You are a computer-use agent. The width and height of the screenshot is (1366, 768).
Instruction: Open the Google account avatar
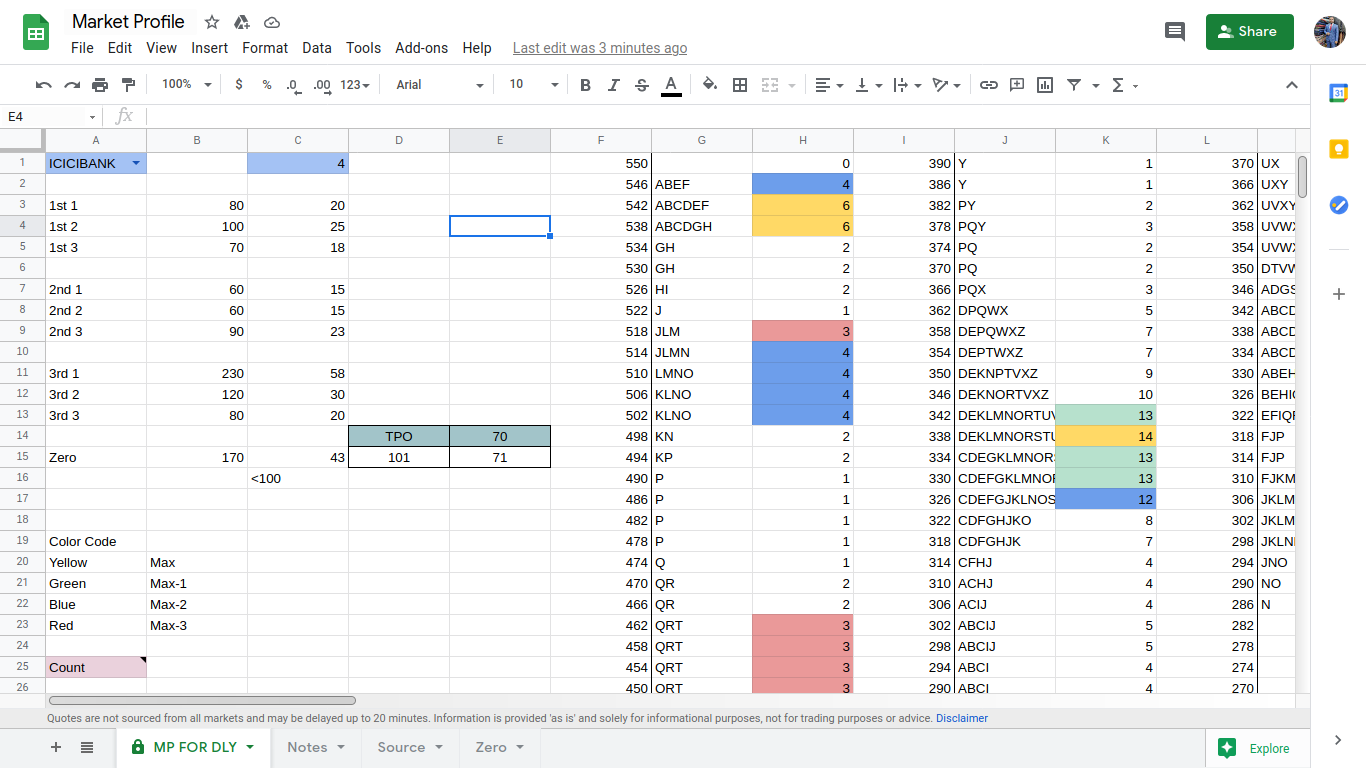1330,31
